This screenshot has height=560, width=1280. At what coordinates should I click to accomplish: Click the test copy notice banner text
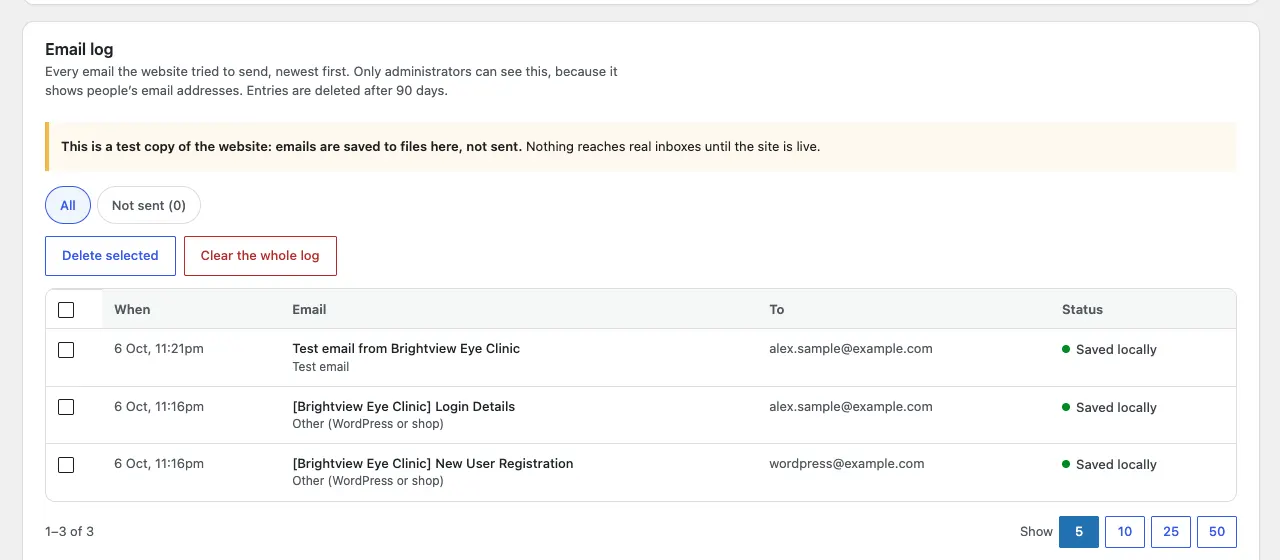(x=440, y=146)
